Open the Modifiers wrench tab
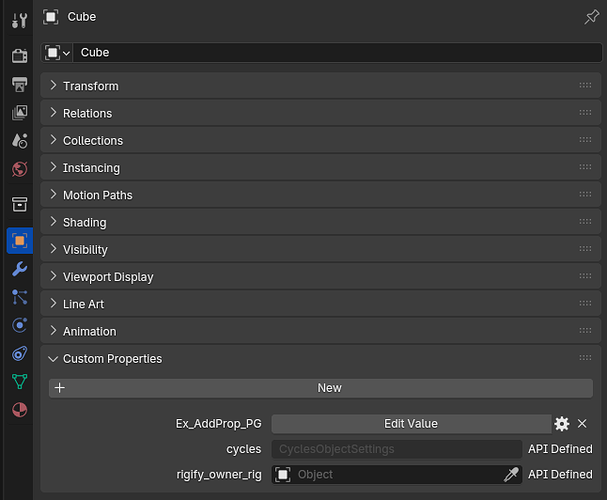 point(19,269)
